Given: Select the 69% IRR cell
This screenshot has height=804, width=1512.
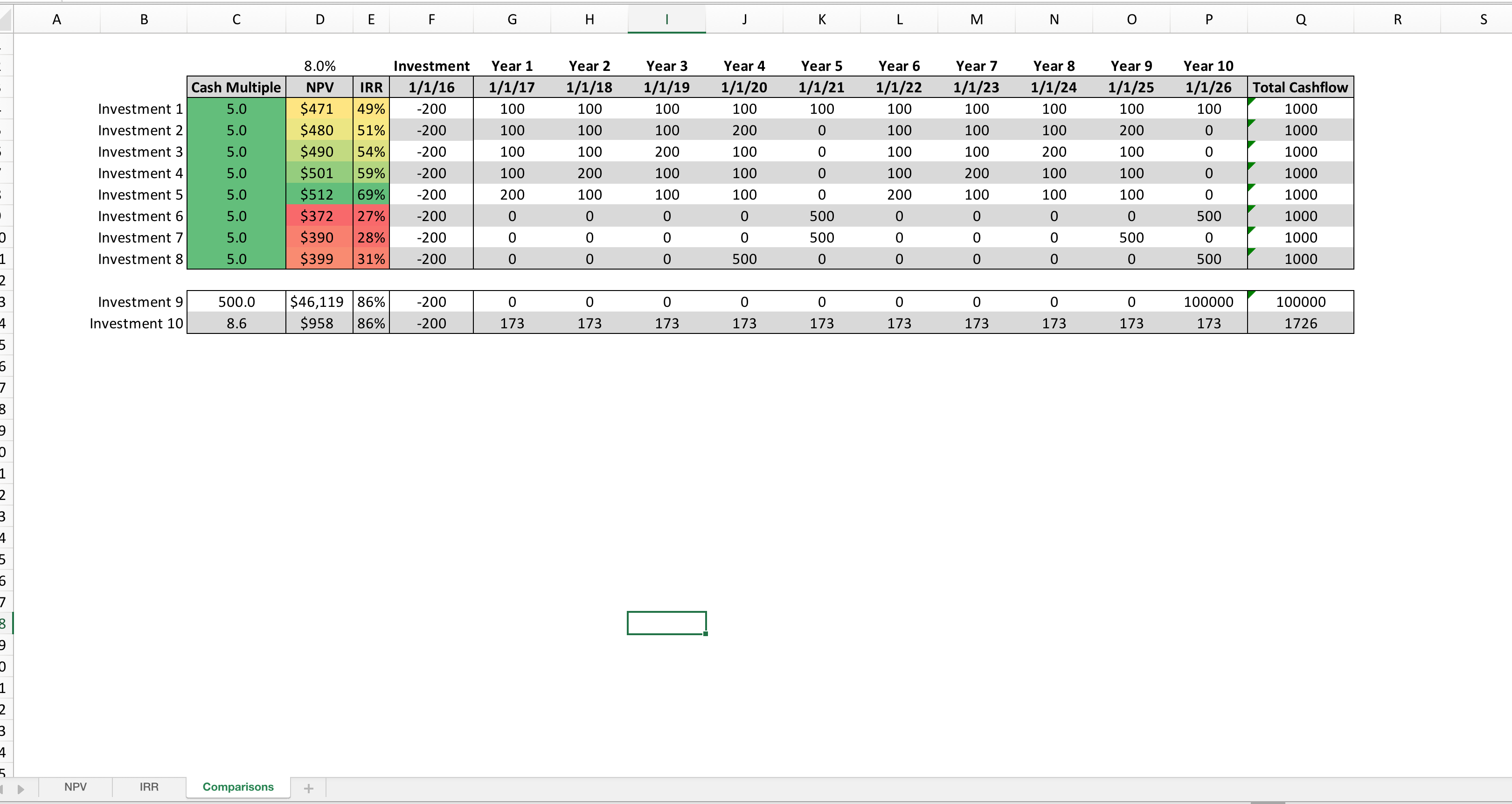Looking at the screenshot, I should pos(371,194).
